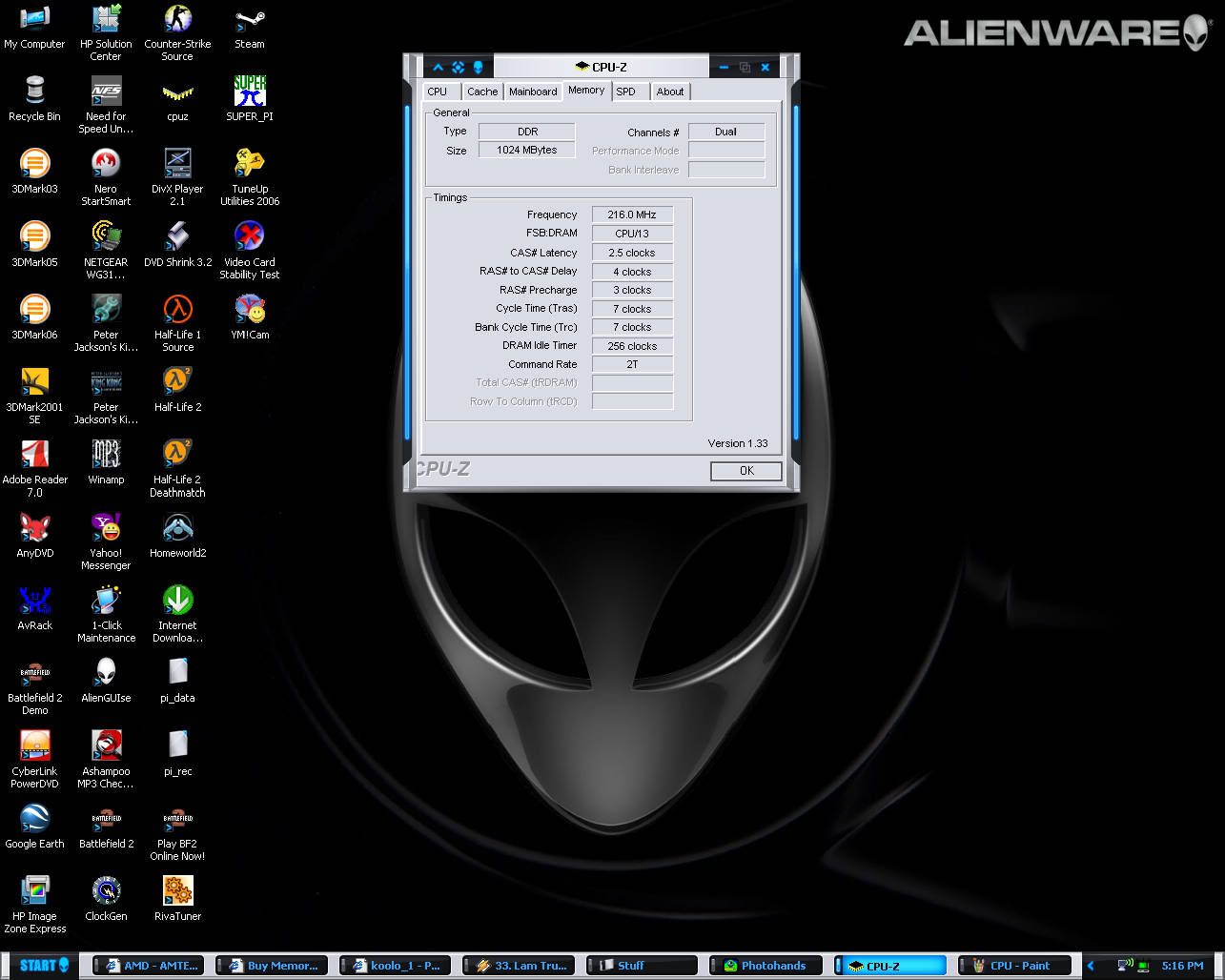Launch 3DMark2001 SE
Image resolution: width=1225 pixels, height=980 pixels.
tap(34, 397)
